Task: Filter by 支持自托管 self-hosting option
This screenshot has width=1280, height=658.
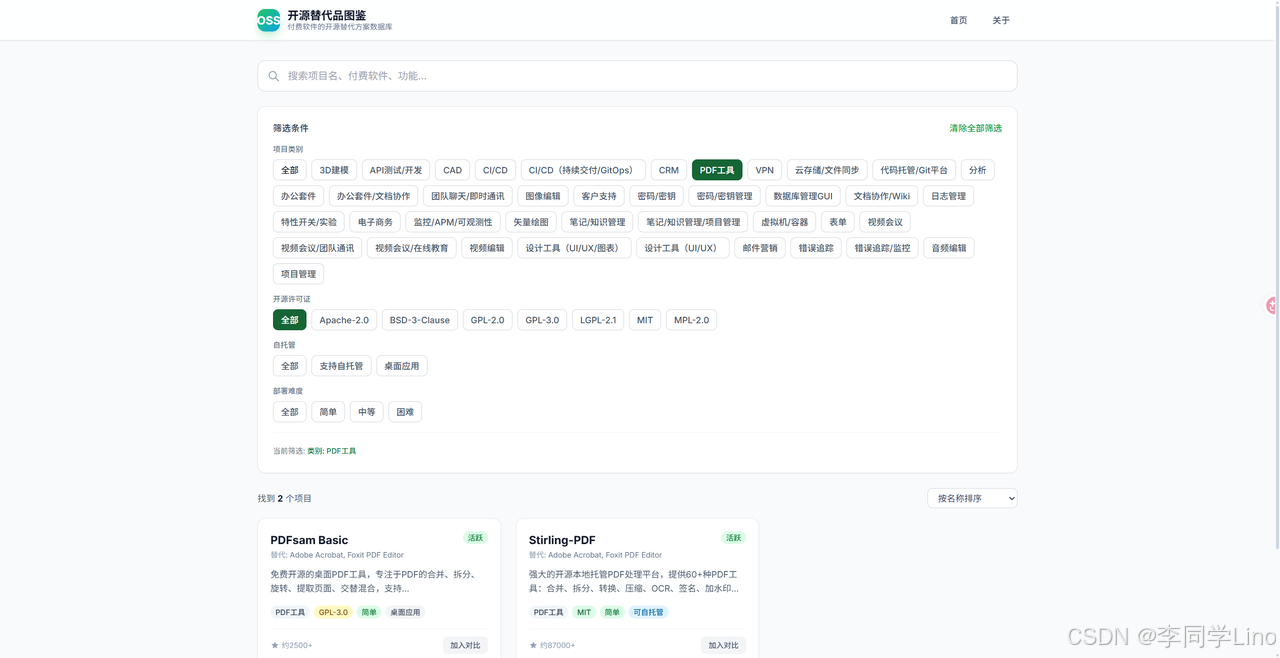Action: click(x=341, y=366)
